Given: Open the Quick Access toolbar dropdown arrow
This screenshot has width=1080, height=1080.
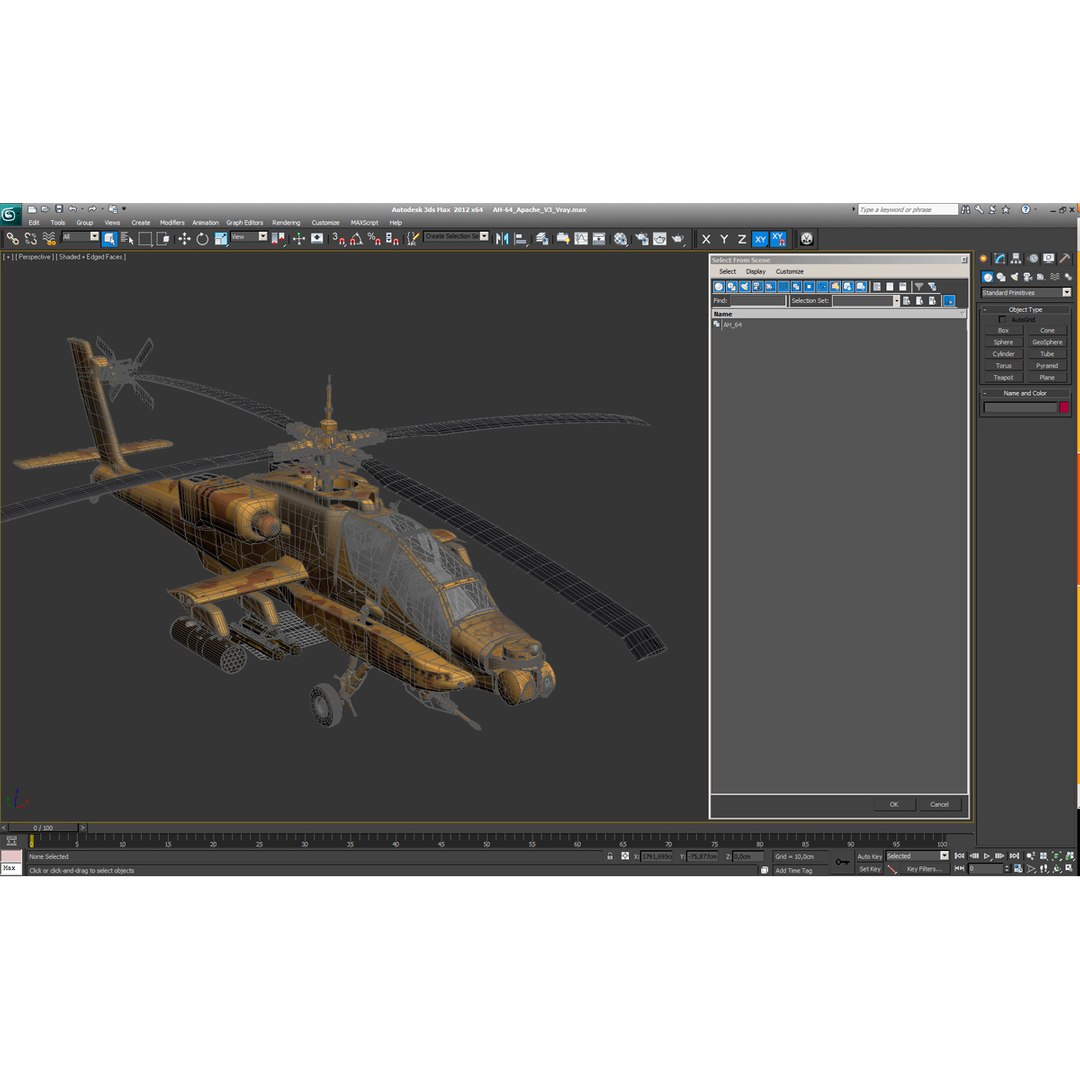Looking at the screenshot, I should pyautogui.click(x=124, y=209).
